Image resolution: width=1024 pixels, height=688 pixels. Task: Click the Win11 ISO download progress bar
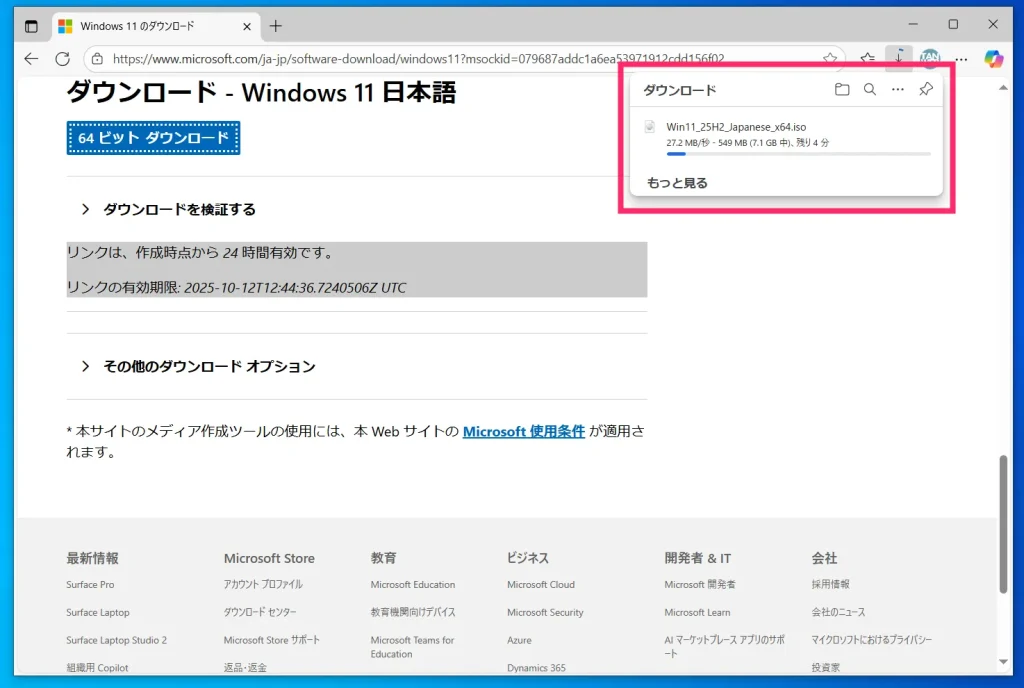click(798, 154)
